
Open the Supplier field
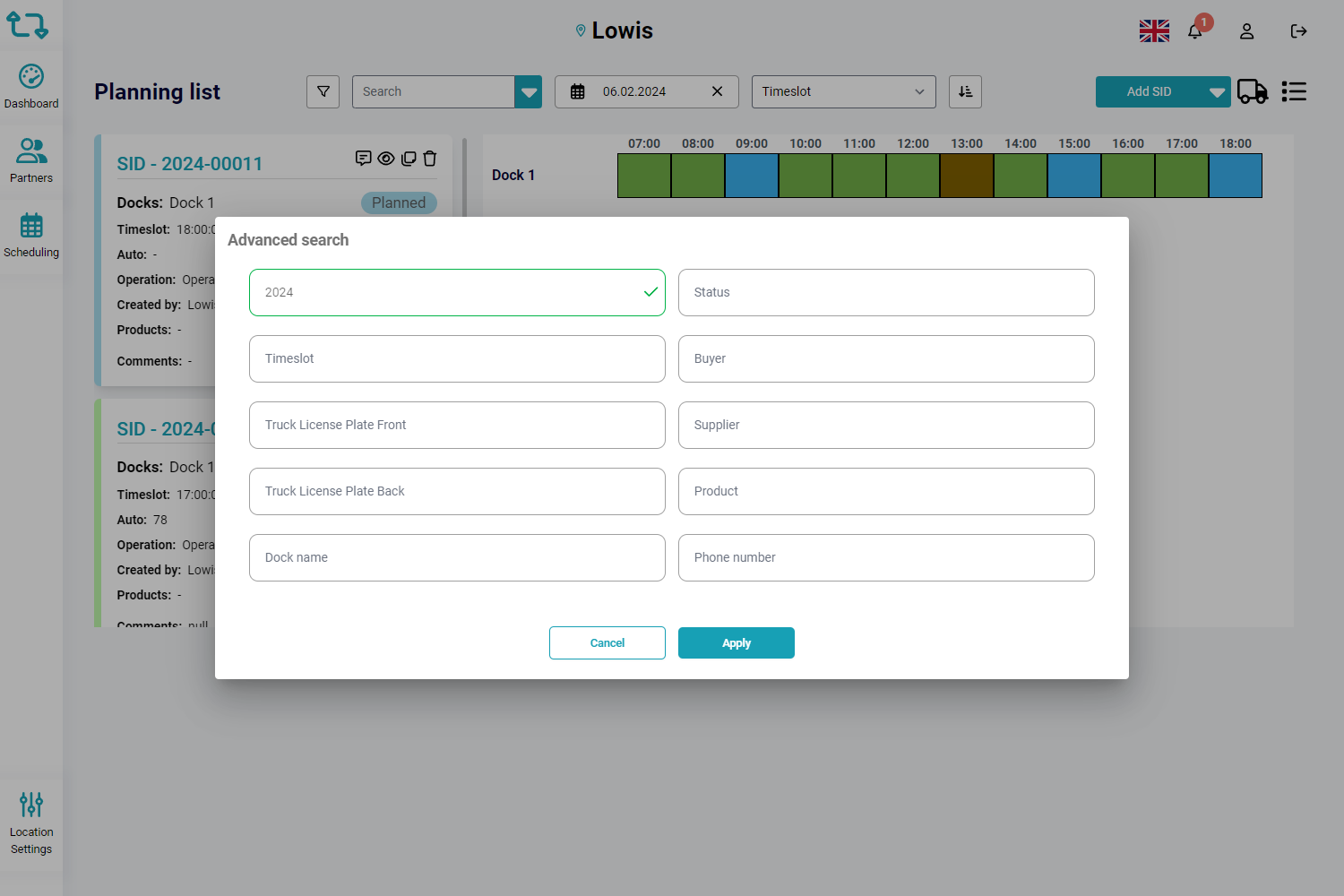pos(886,425)
